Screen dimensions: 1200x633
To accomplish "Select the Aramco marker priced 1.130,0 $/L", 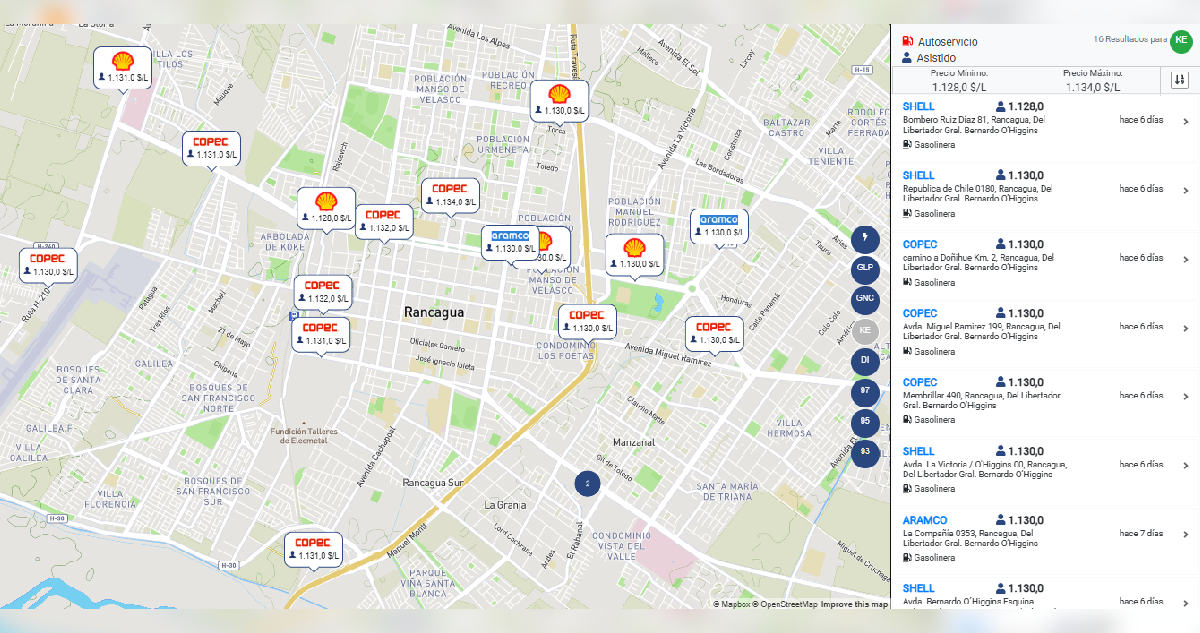I will click(718, 225).
